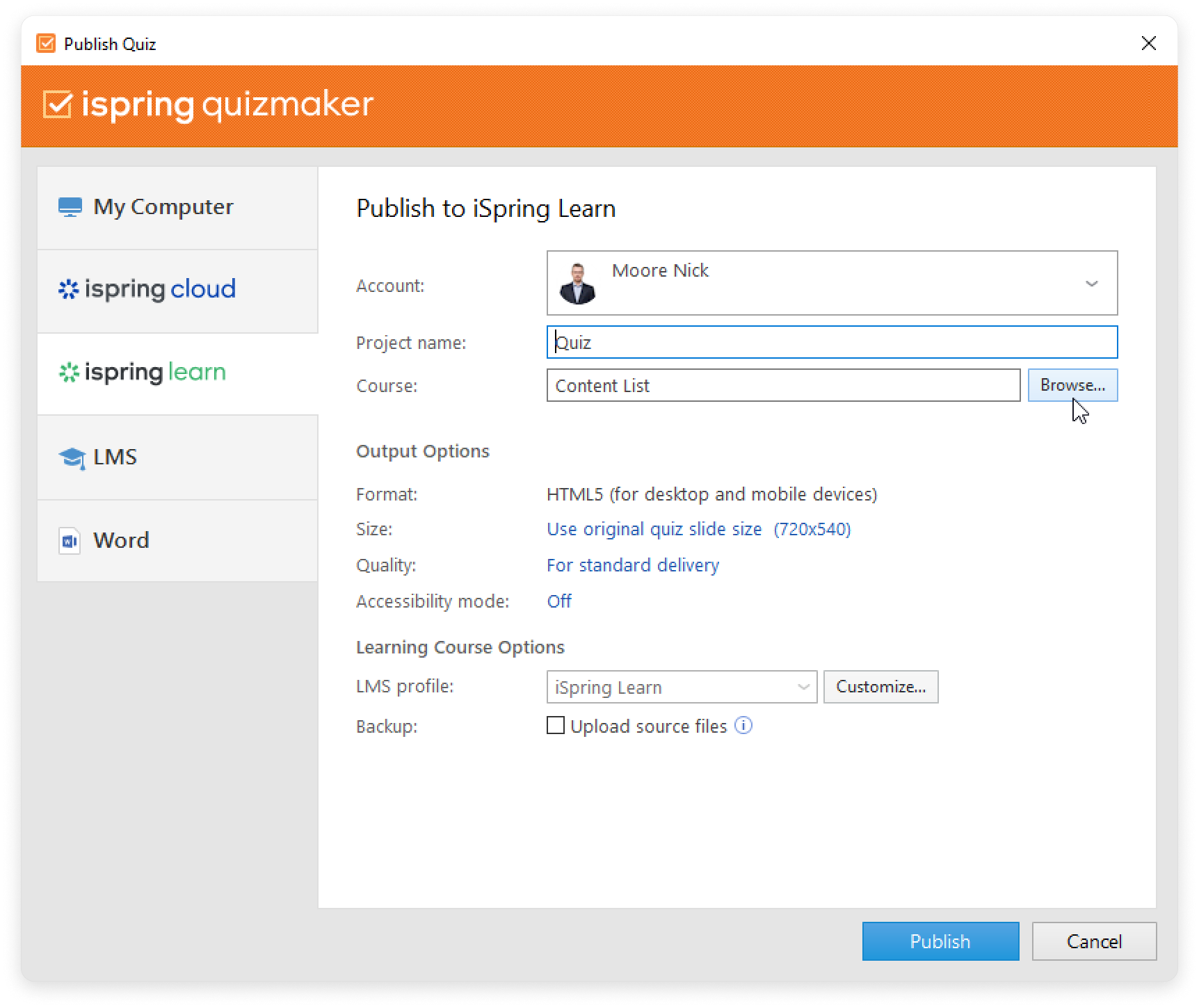Close the Publish Quiz window

click(1148, 44)
